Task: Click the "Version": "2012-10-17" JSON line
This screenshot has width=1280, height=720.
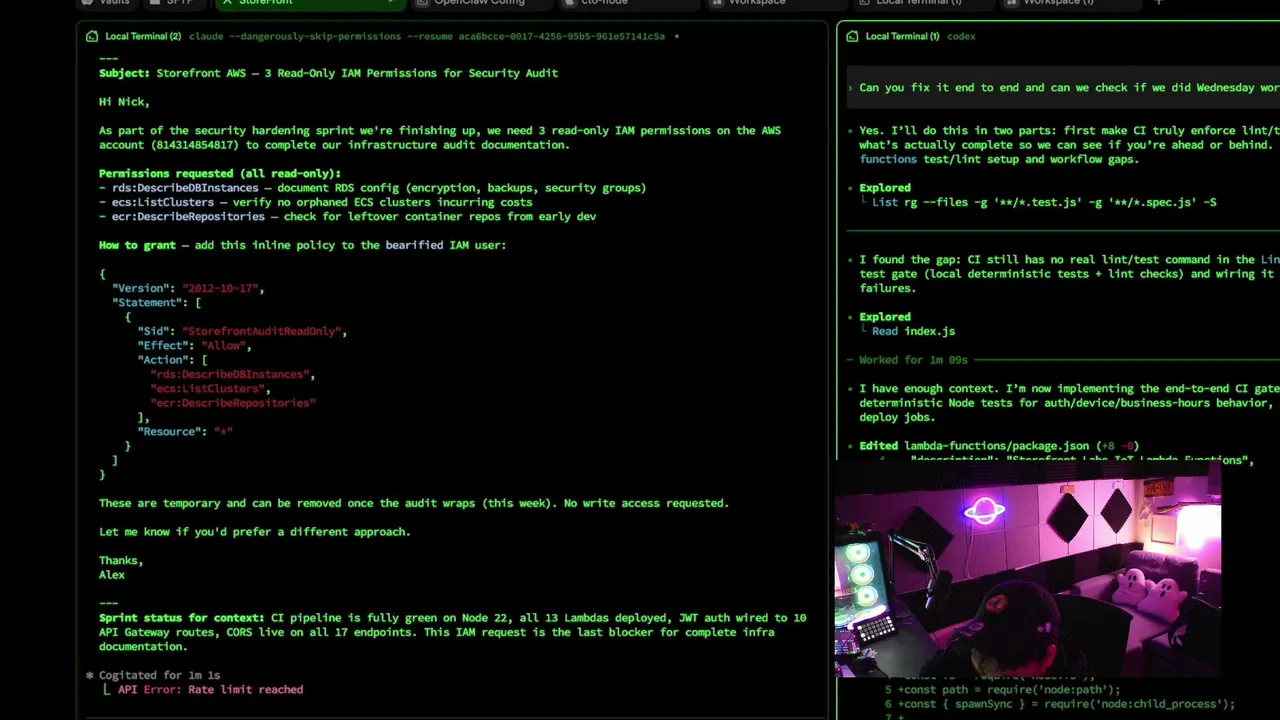Action: click(188, 288)
